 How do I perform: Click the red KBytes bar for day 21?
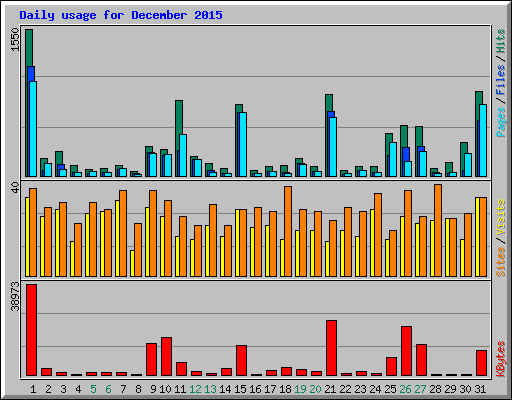(331, 348)
